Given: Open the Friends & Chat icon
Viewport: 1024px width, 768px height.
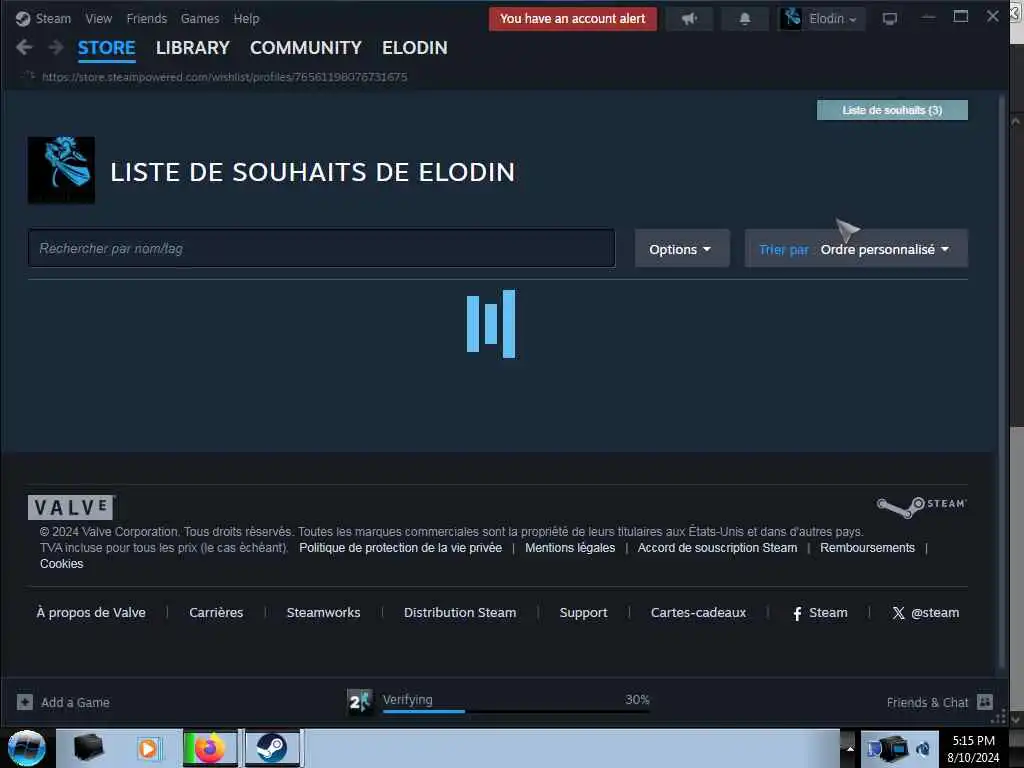Looking at the screenshot, I should pyautogui.click(x=985, y=702).
